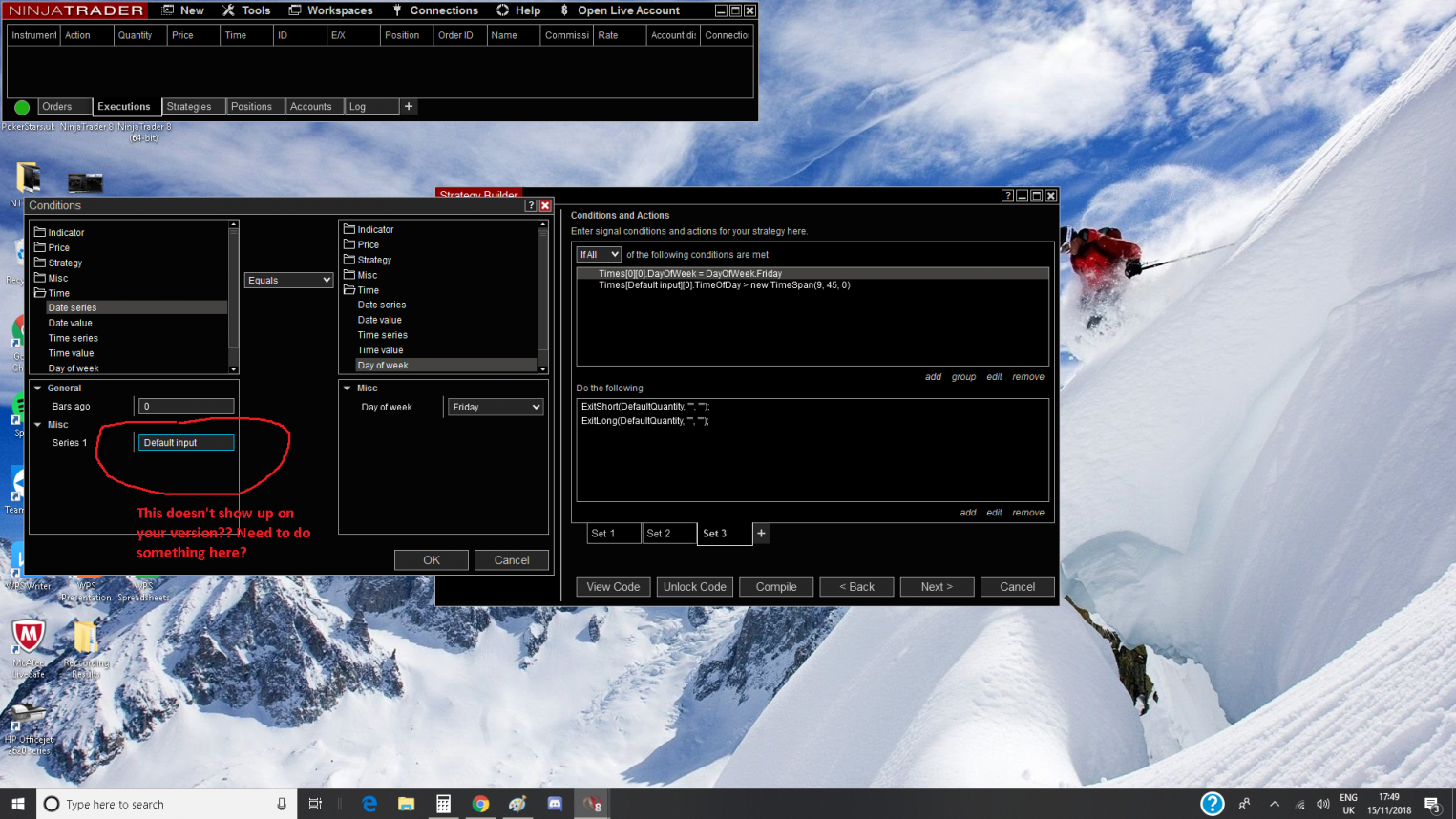Select the TimeOfDay TimeSpan condition row

tap(812, 285)
